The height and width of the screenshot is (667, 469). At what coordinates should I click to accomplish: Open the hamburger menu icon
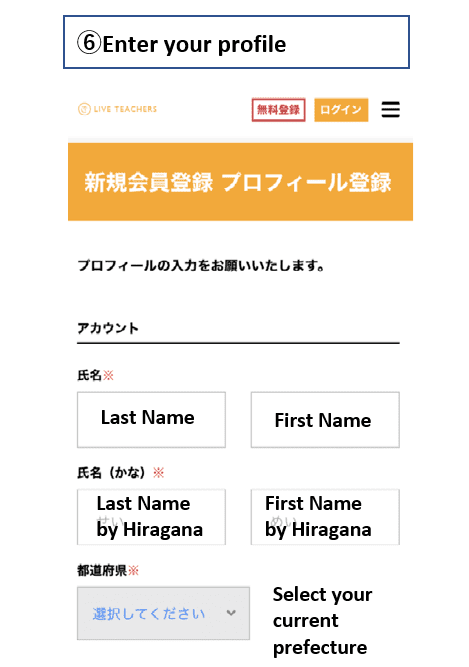390,109
